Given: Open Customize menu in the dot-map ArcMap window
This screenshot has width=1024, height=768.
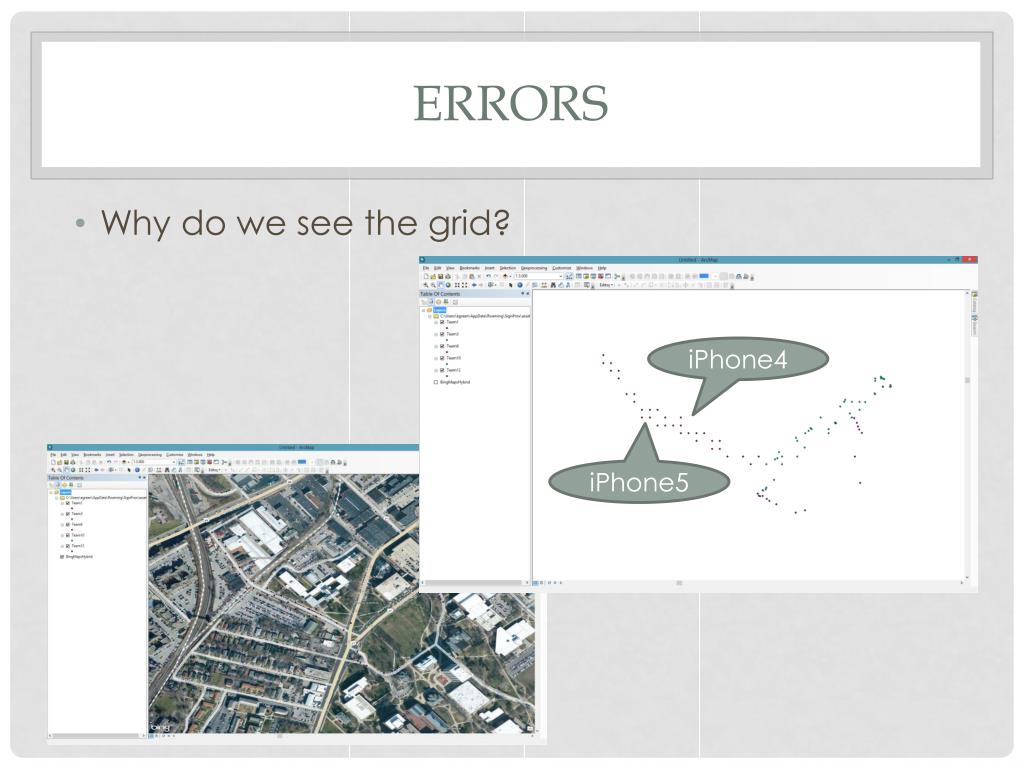Looking at the screenshot, I should (562, 268).
